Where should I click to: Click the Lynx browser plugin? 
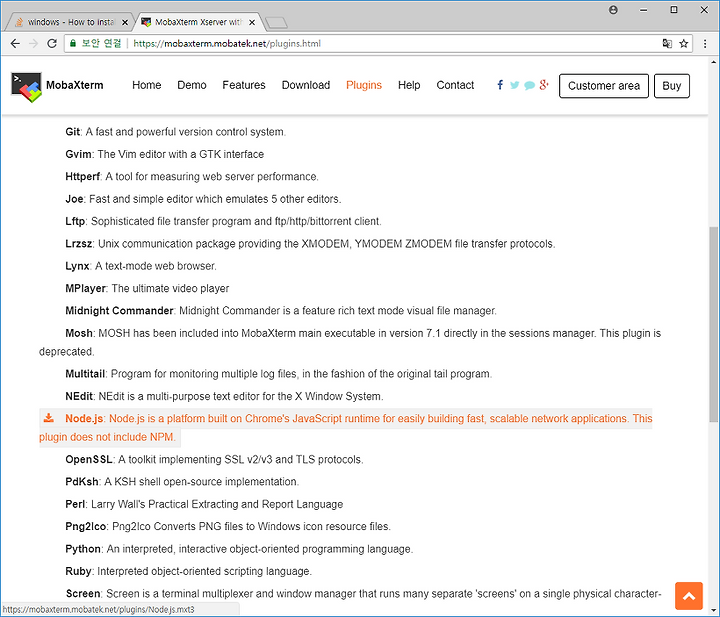coord(141,266)
